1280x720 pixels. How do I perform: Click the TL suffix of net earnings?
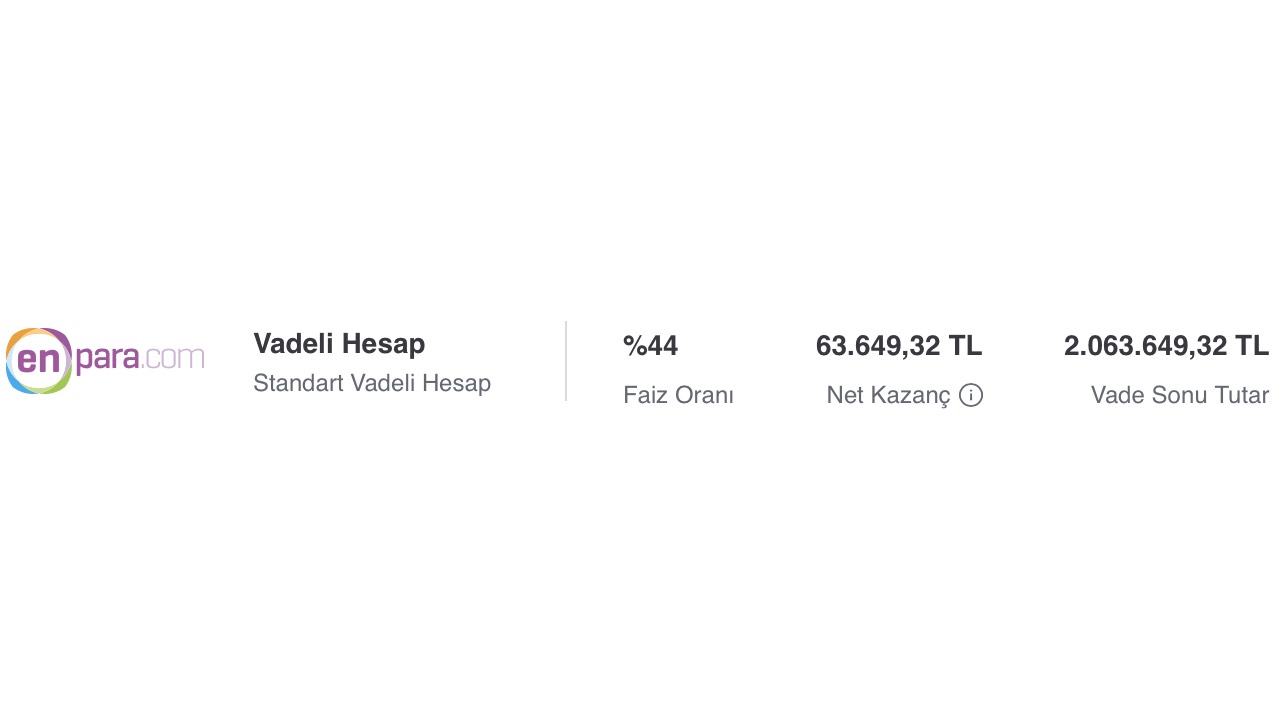[x=965, y=346]
